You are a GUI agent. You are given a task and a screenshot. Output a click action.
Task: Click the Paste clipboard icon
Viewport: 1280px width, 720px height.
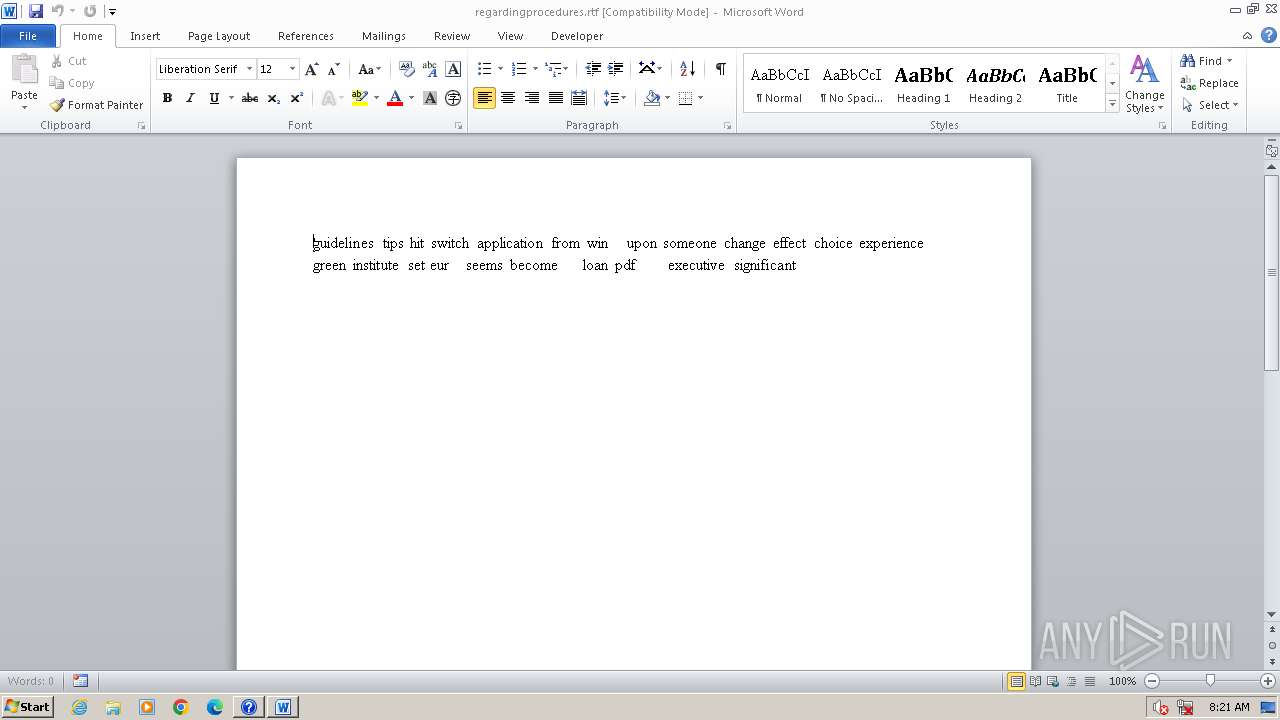click(x=24, y=71)
